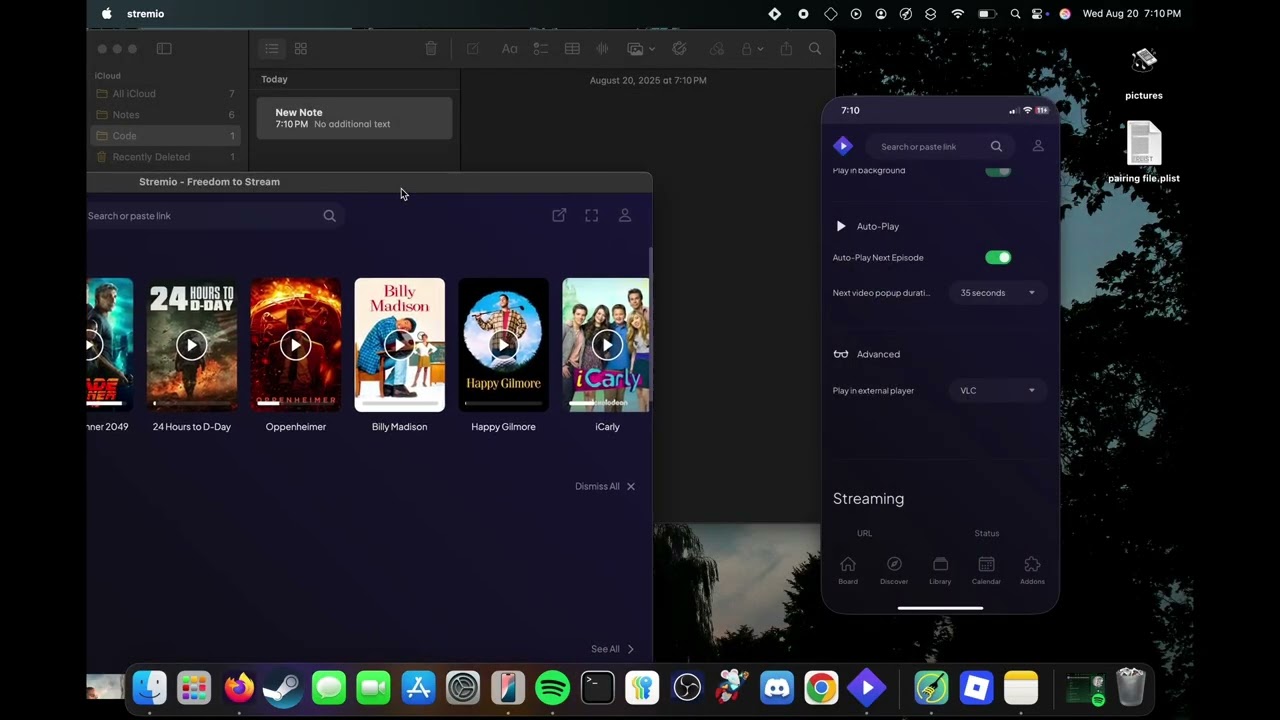The height and width of the screenshot is (720, 1280).
Task: Toggle the Notes sidebar icon
Action: click(x=164, y=48)
